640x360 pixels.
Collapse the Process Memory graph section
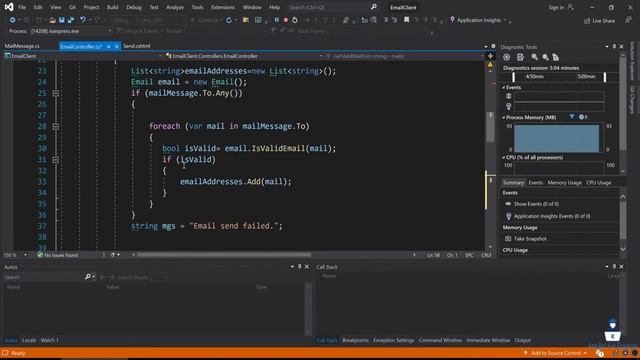[503, 118]
